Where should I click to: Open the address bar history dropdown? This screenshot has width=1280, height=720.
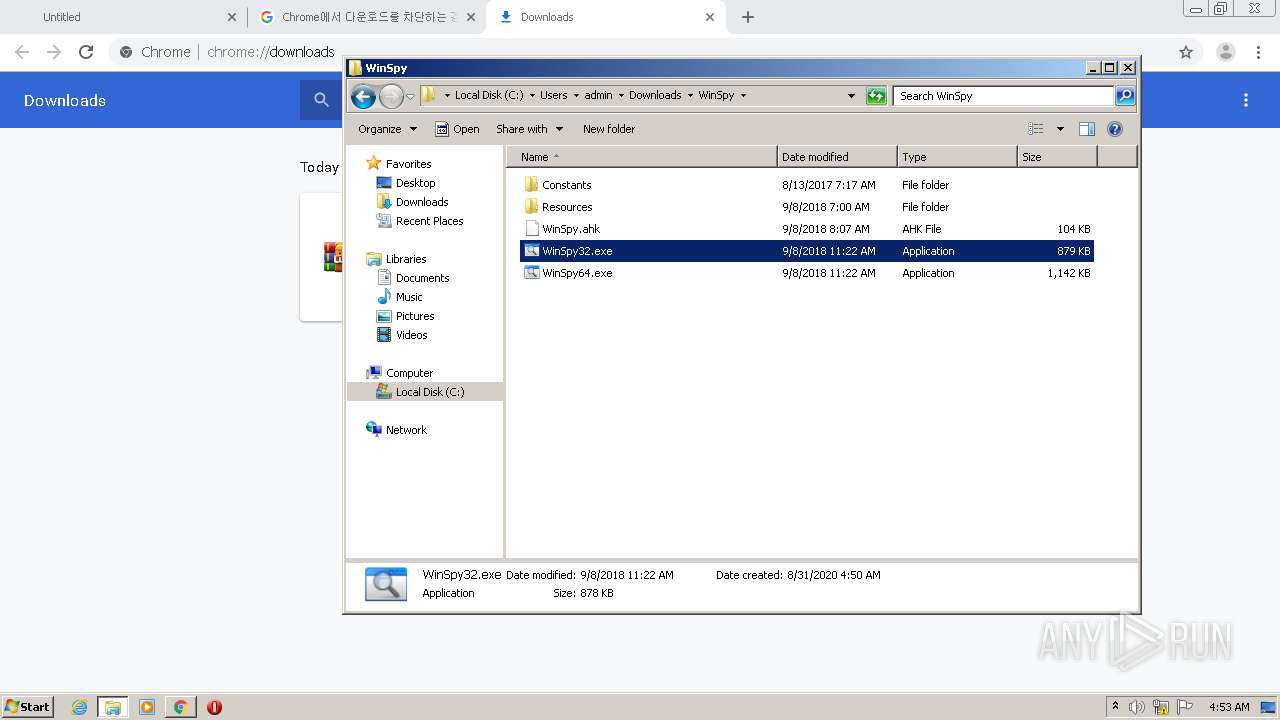(851, 96)
